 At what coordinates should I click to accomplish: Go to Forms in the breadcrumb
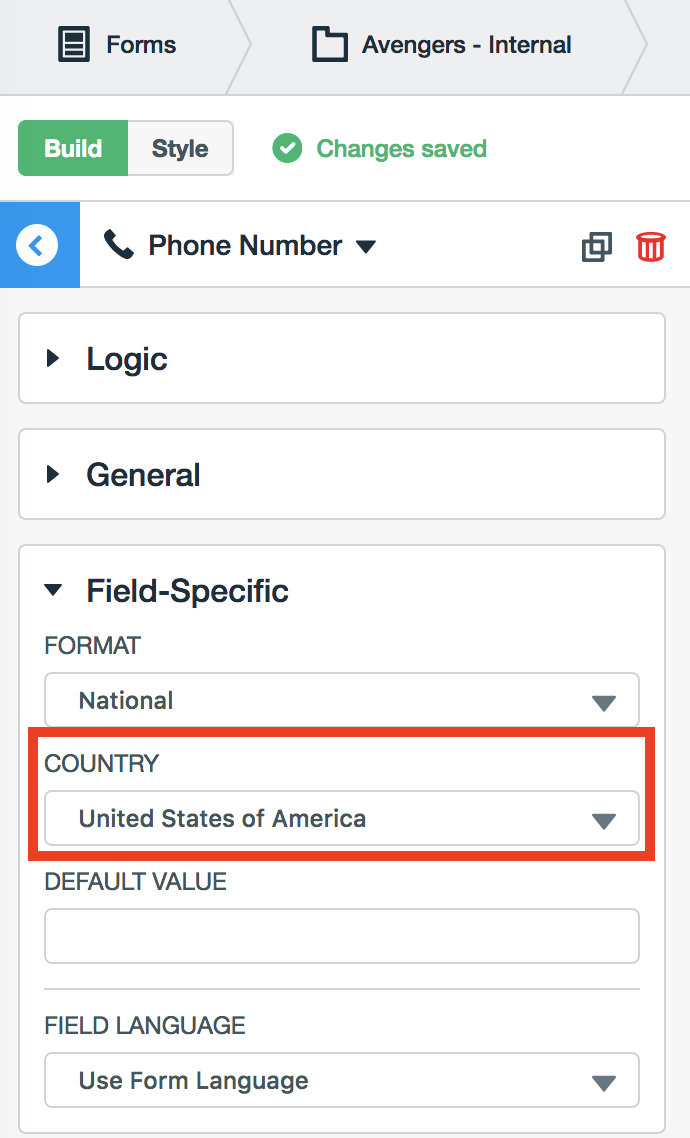point(140,45)
